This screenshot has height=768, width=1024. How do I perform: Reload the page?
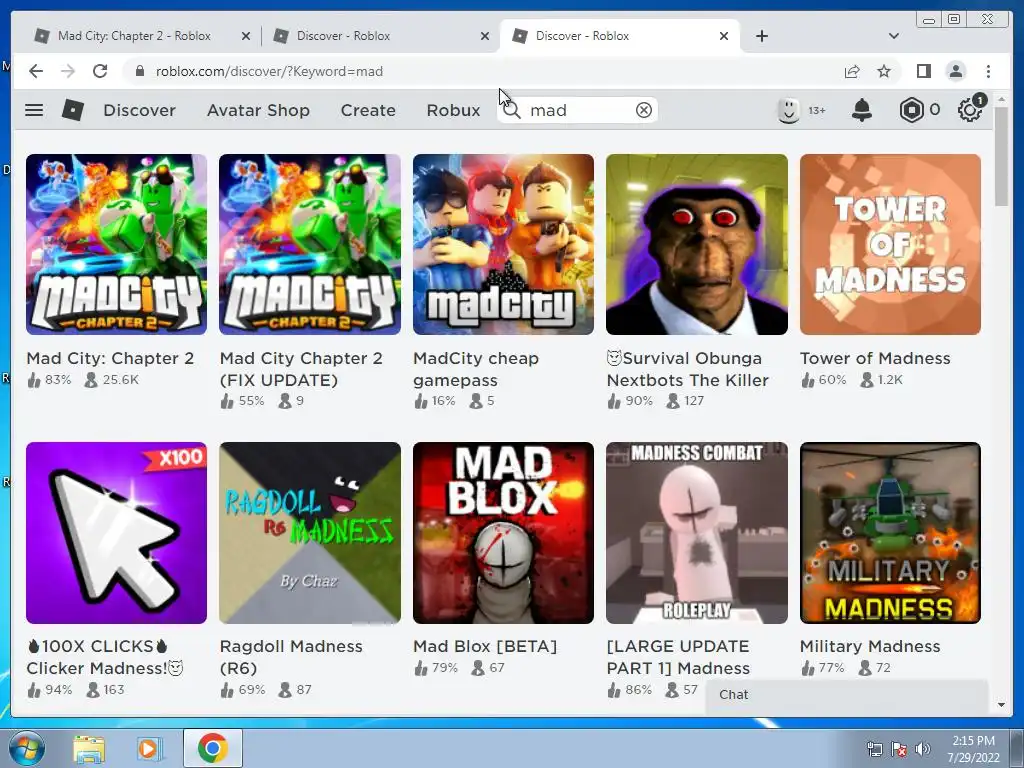coord(100,71)
